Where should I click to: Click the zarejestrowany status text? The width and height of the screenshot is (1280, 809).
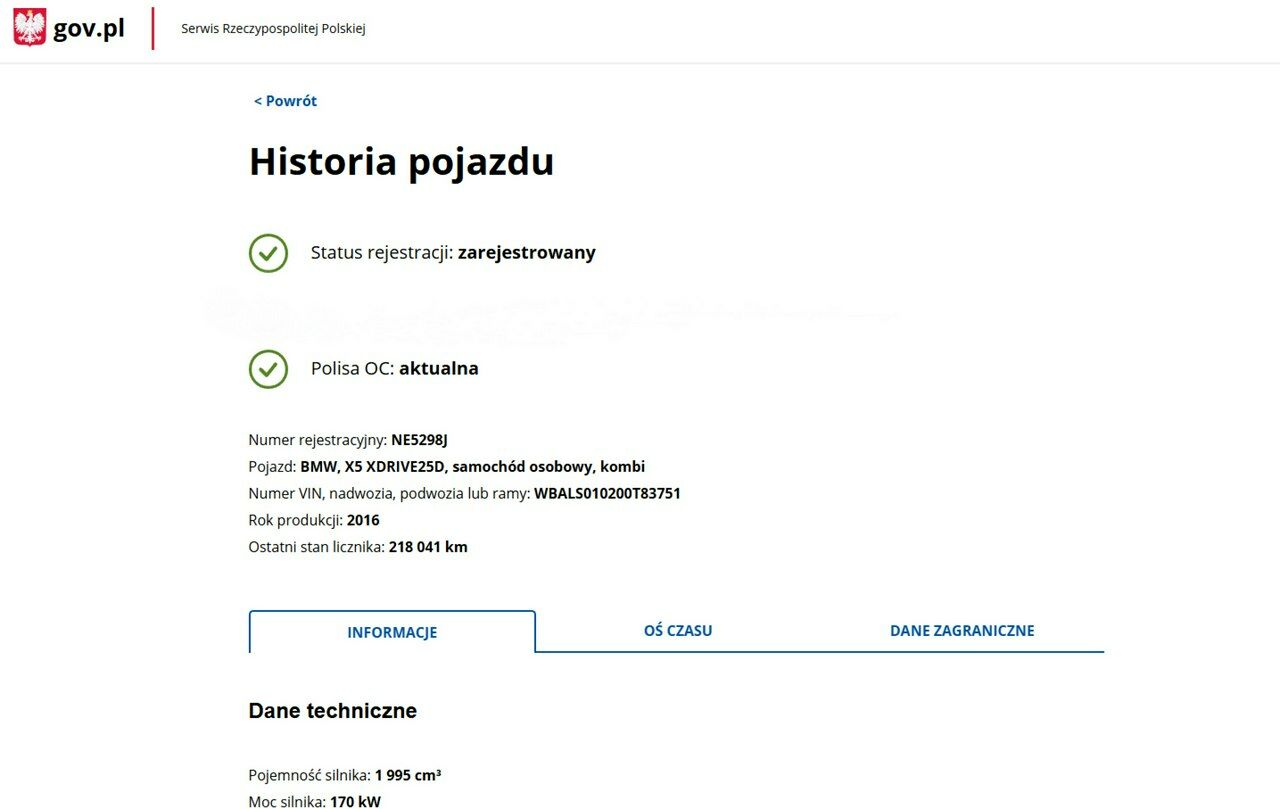point(526,253)
